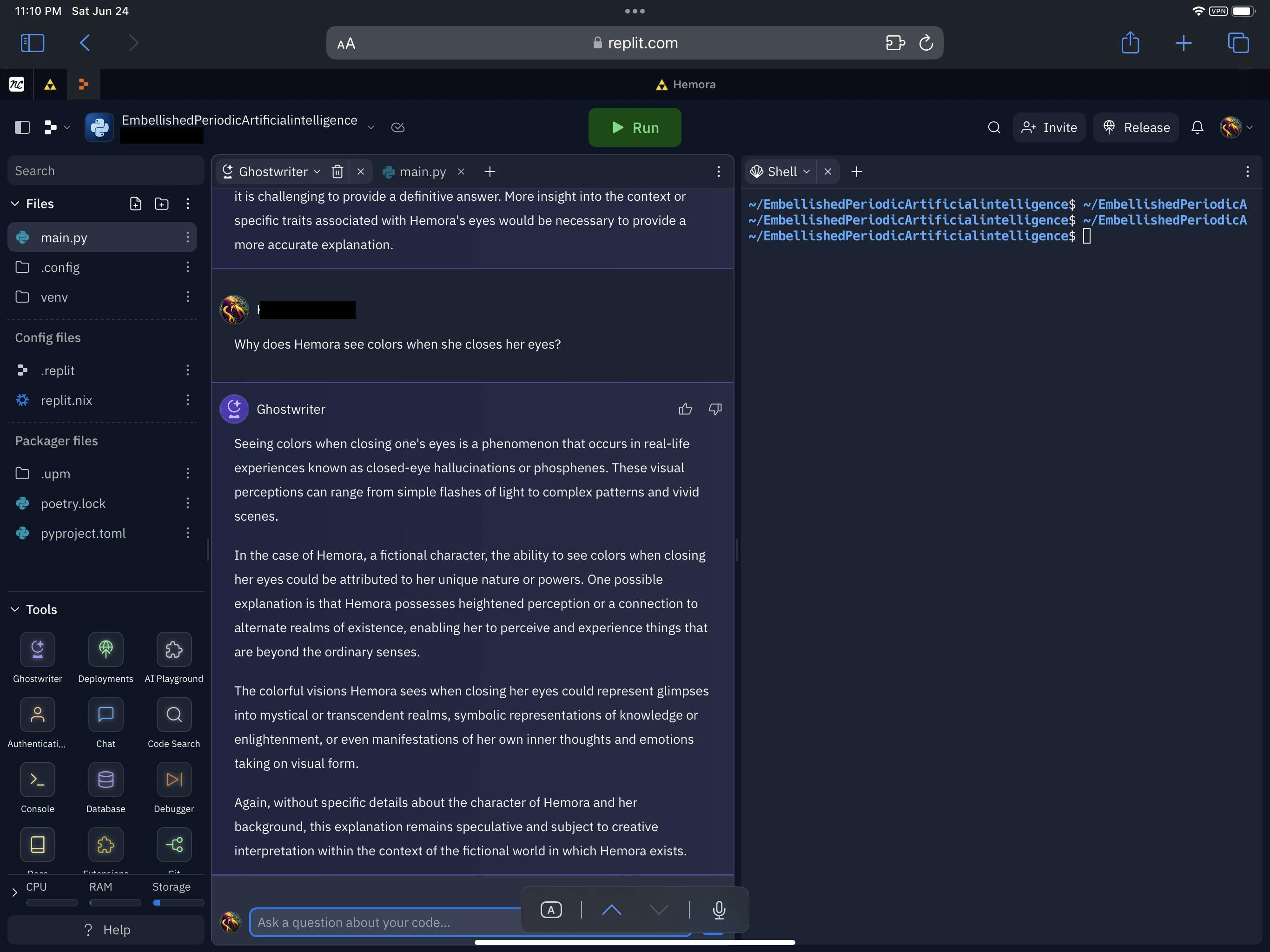Click the Release button
The image size is (1270, 952).
[1135, 127]
